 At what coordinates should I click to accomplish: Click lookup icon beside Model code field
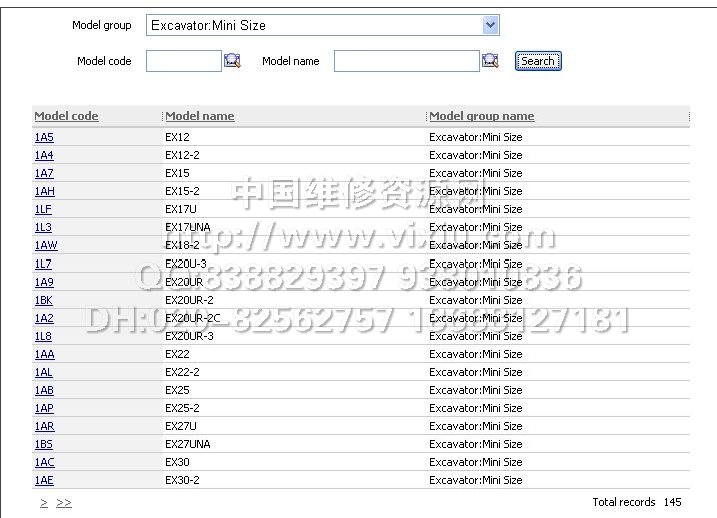(232, 61)
